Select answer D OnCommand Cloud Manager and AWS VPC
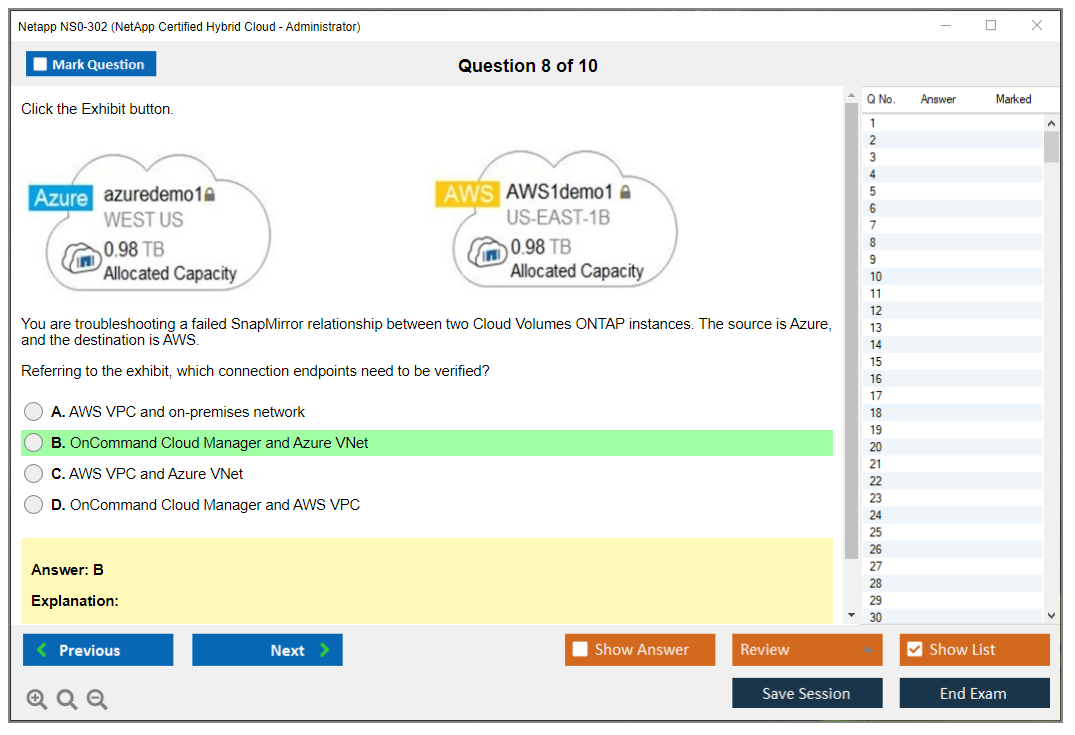The image size is (1075, 735). coord(34,505)
